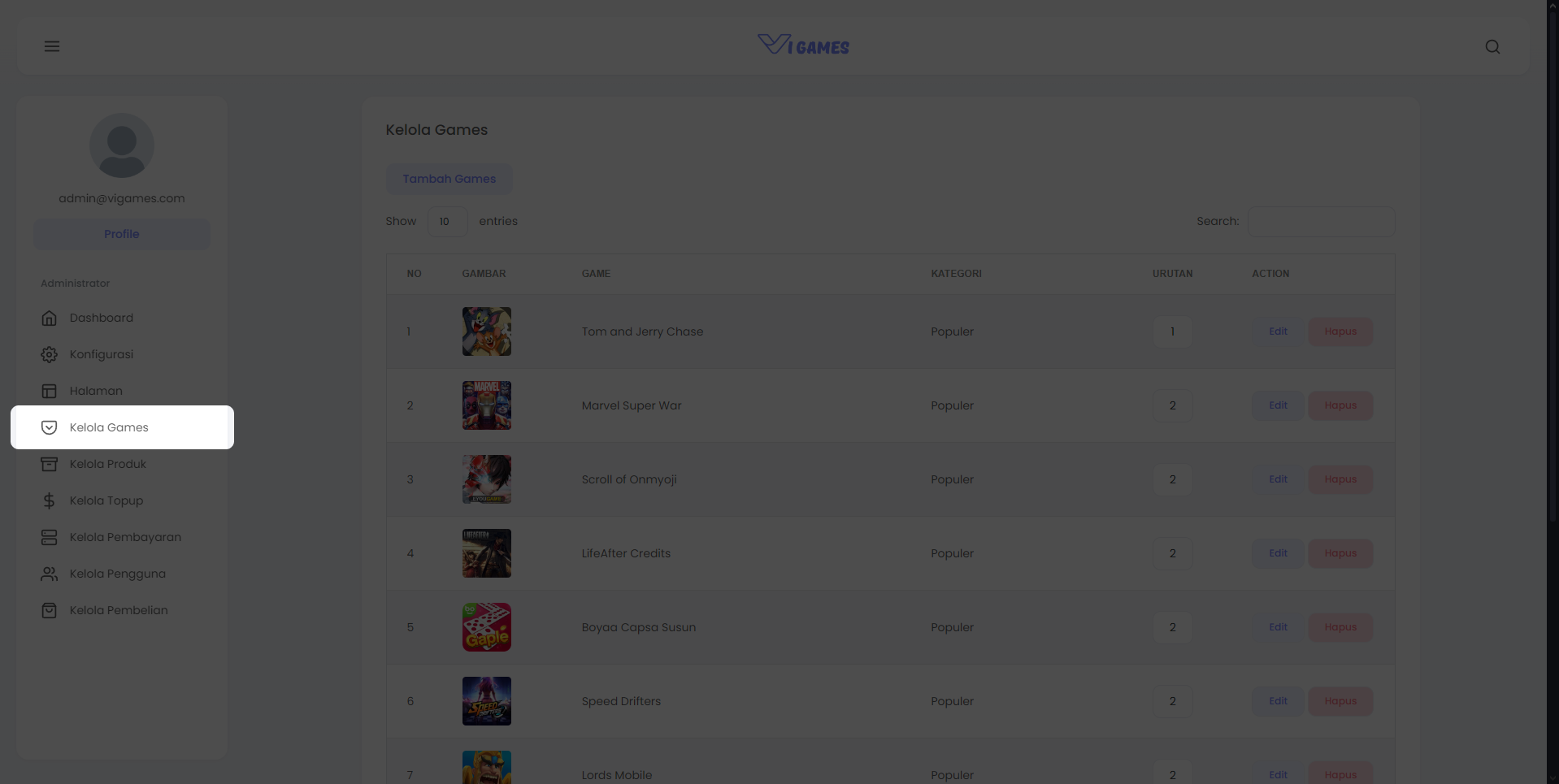Viewport: 1559px width, 784px height.
Task: Hapus the LifeAfter Credits game
Action: coord(1340,553)
